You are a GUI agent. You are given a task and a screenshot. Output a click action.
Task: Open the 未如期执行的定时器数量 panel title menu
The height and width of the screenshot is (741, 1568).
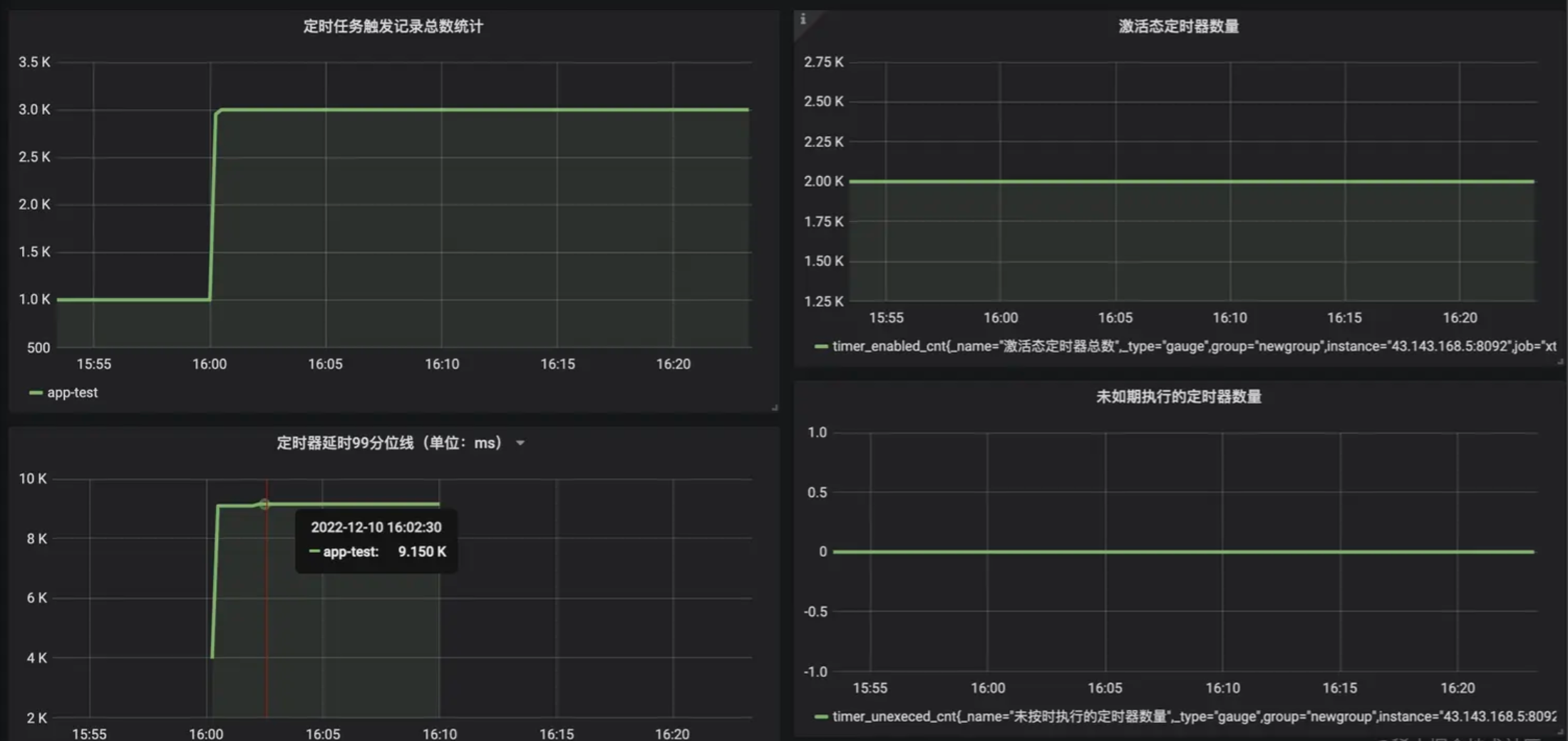point(1178,397)
